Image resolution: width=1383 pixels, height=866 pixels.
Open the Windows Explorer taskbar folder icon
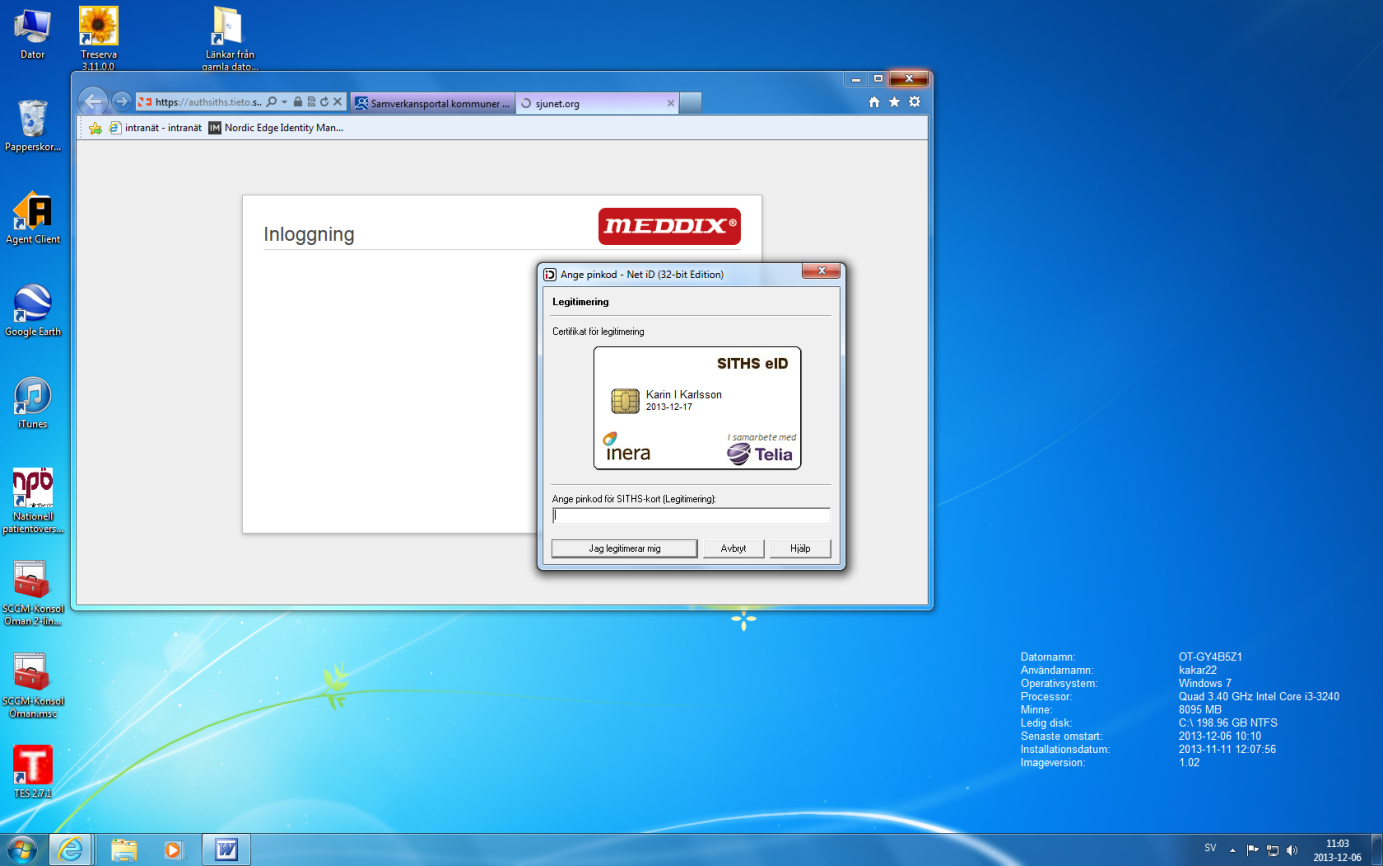tap(124, 850)
